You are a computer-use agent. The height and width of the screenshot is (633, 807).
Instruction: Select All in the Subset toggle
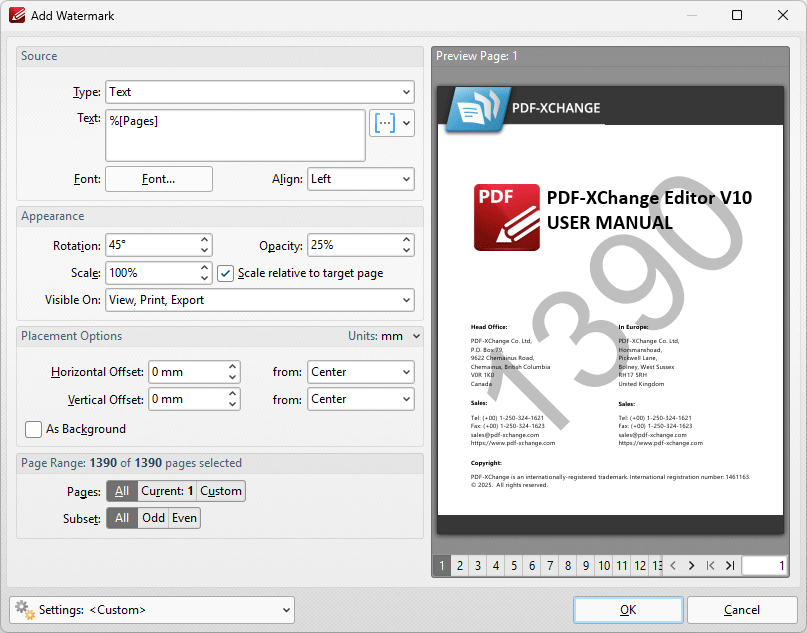click(x=122, y=518)
